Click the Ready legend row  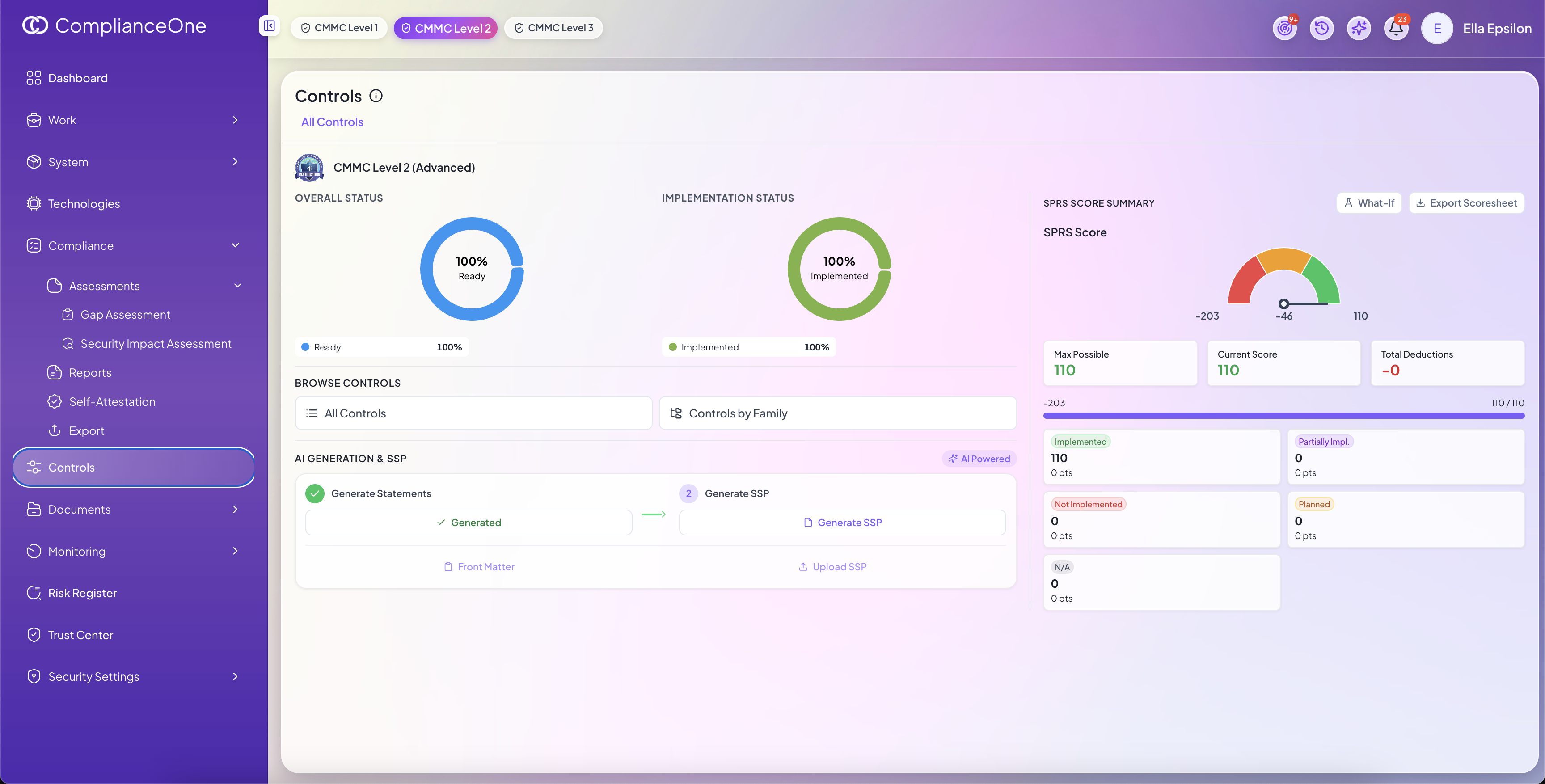click(x=382, y=347)
